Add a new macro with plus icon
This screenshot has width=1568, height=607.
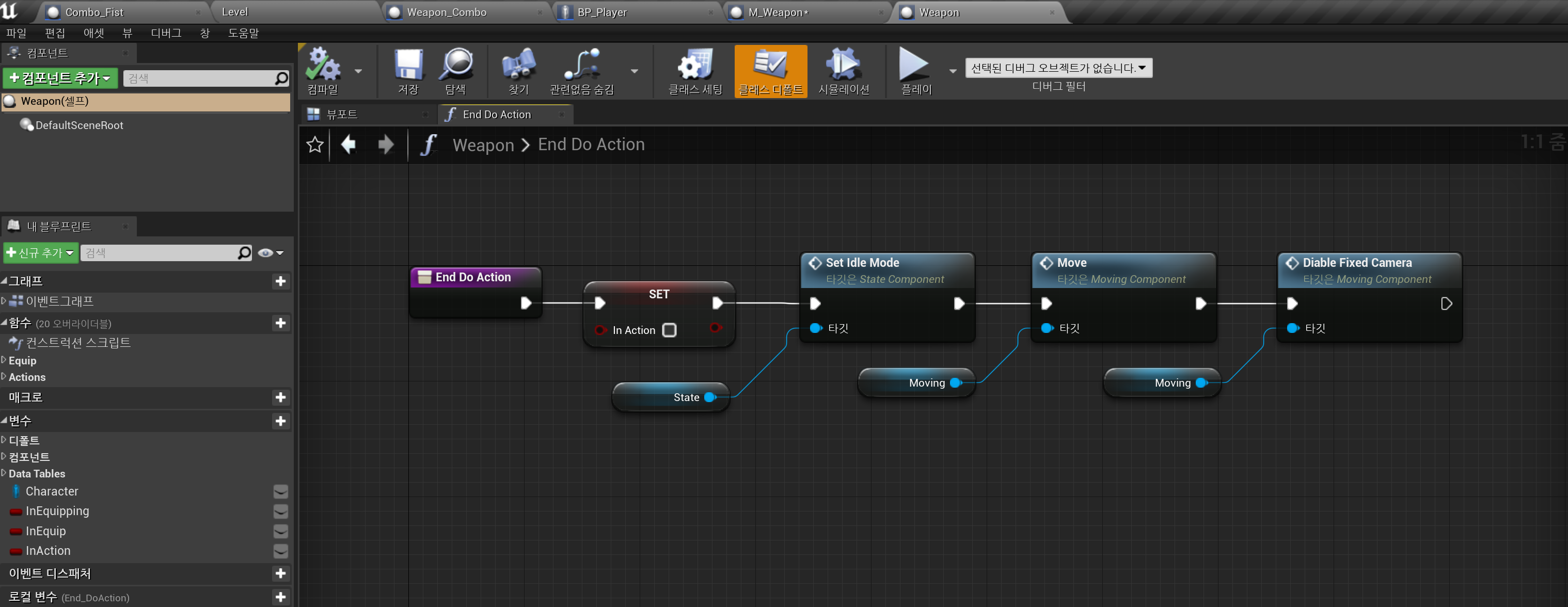281,397
